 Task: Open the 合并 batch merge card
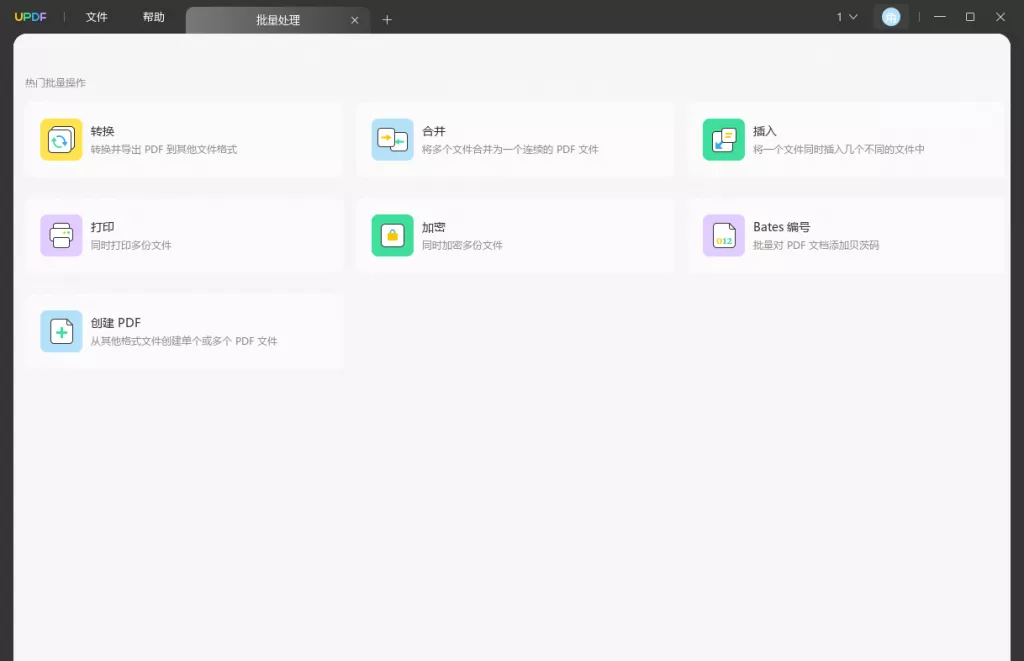click(515, 139)
